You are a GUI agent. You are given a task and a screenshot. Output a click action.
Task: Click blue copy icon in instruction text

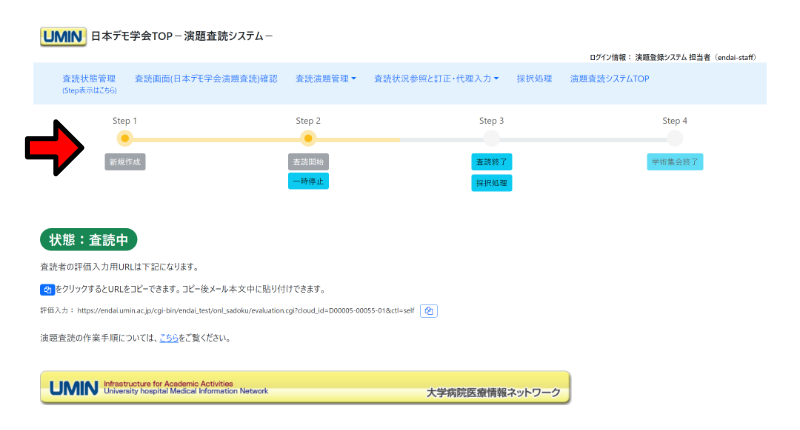pos(46,289)
